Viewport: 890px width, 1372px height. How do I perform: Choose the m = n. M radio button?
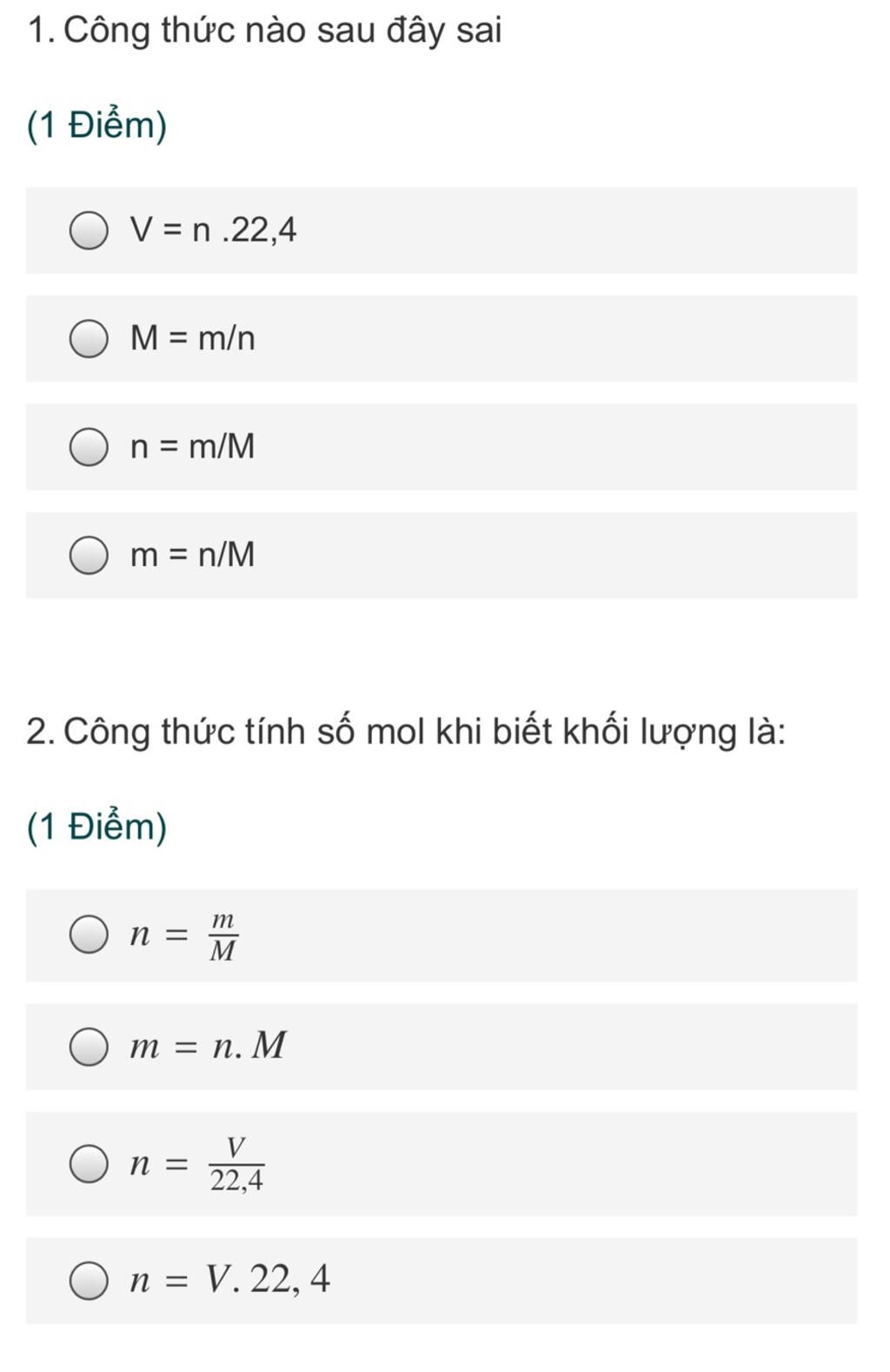coord(89,1046)
